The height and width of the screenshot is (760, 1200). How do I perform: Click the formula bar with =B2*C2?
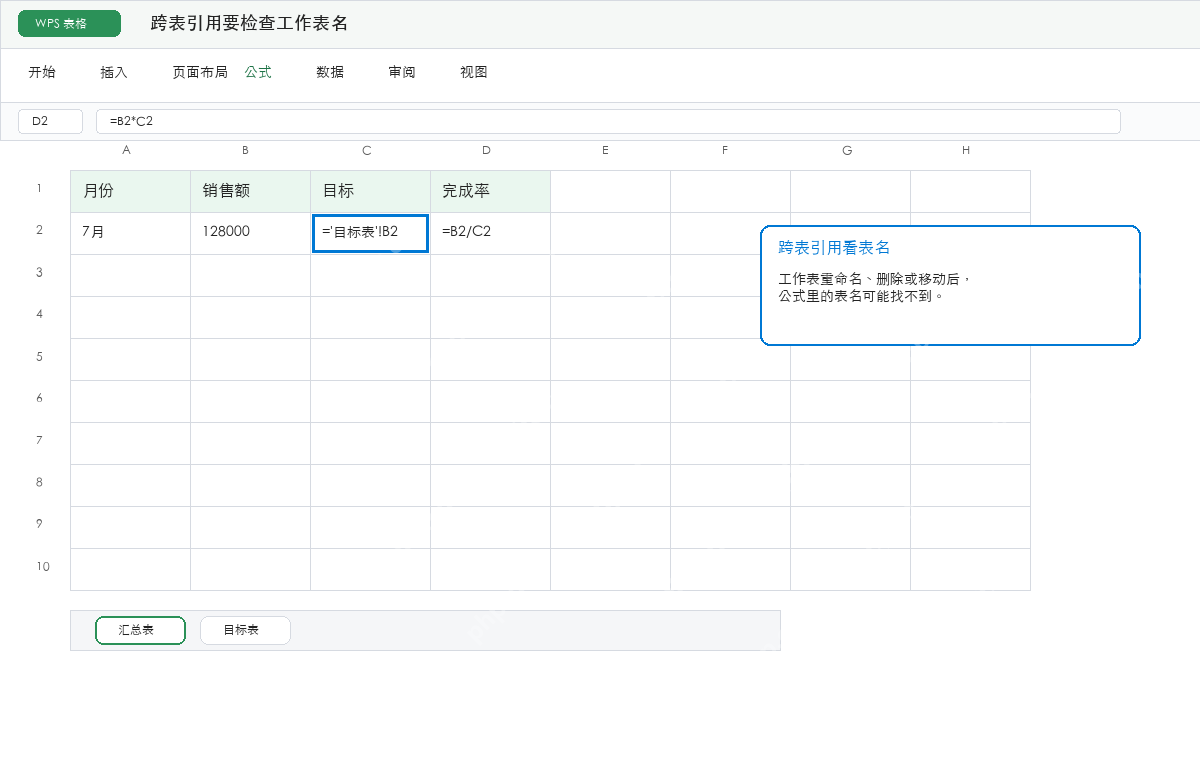coord(608,121)
